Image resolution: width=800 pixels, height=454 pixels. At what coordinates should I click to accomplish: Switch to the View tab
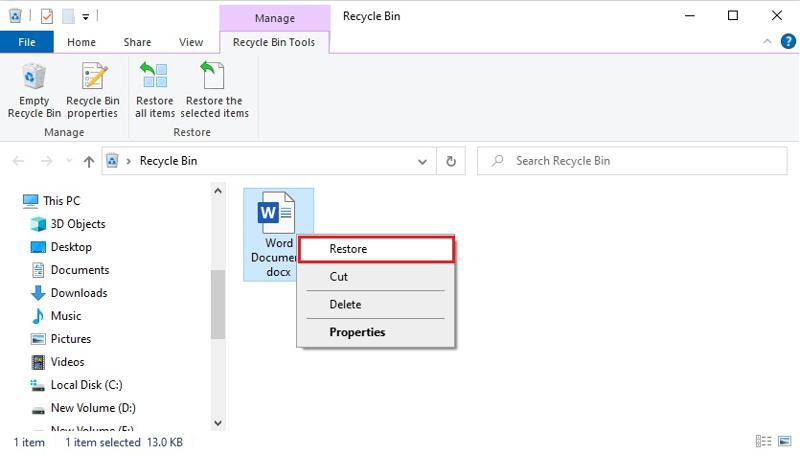pyautogui.click(x=191, y=42)
